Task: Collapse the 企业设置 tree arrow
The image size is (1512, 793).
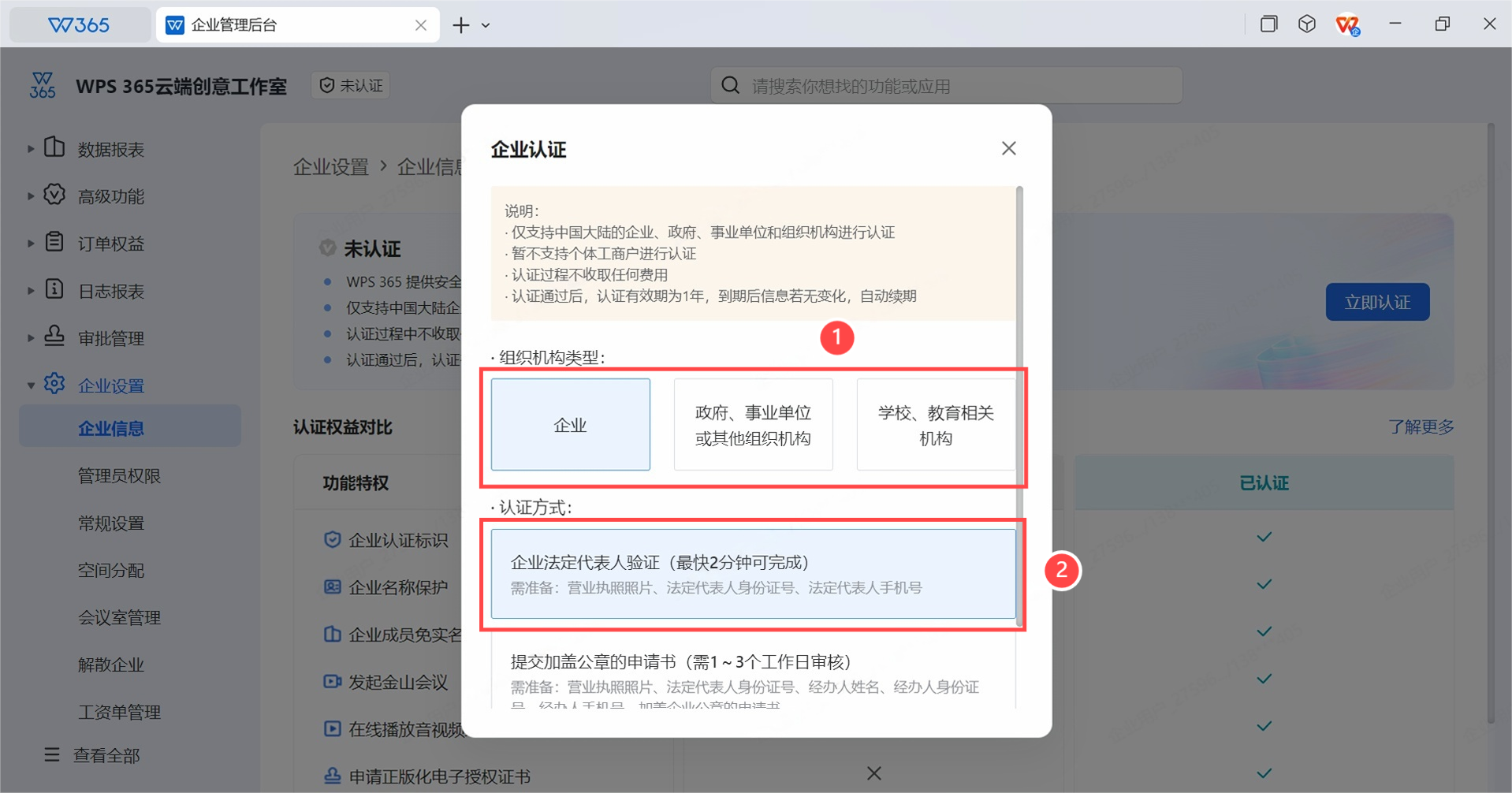Action: pyautogui.click(x=30, y=385)
